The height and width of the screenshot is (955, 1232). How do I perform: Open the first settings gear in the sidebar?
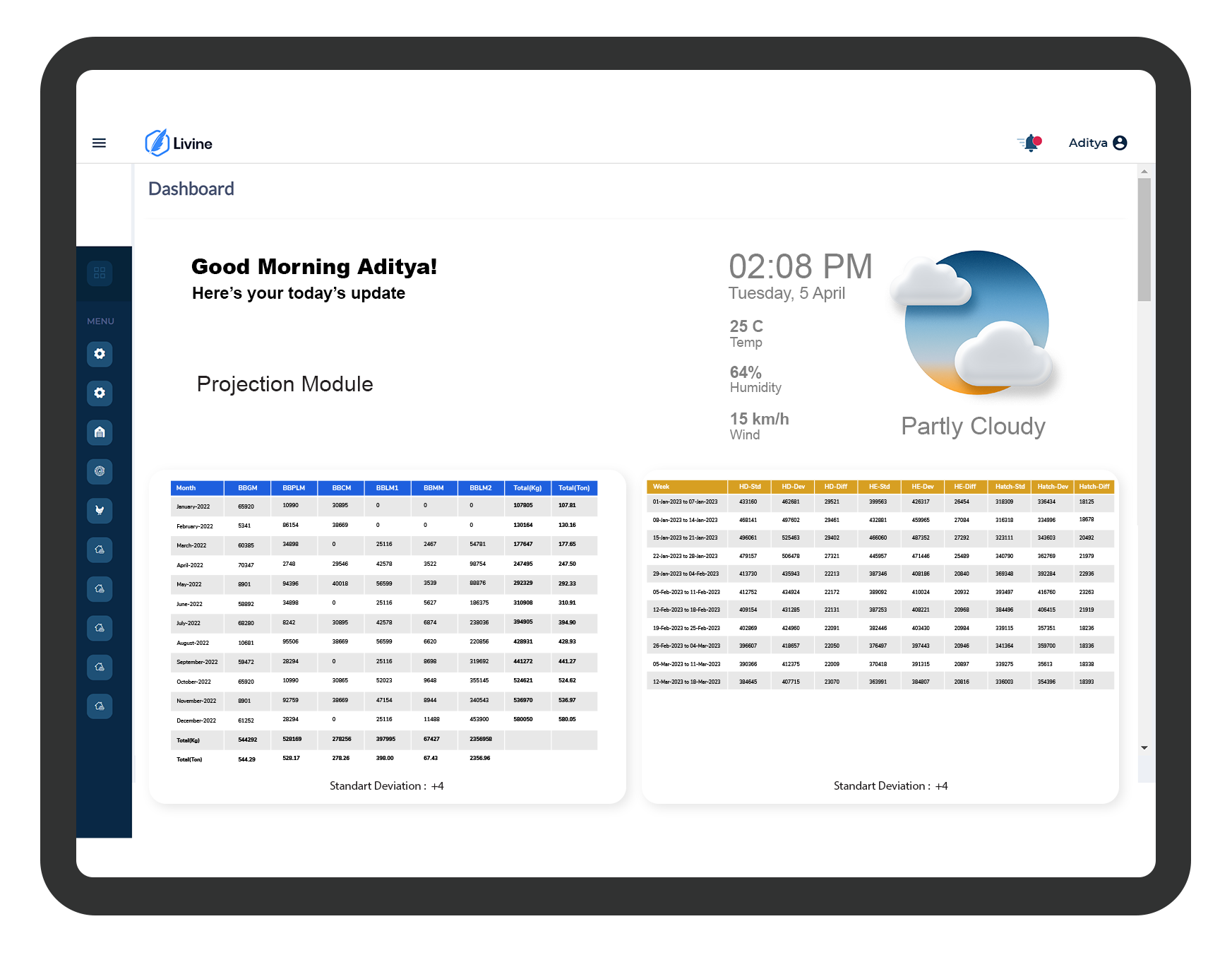pos(100,354)
